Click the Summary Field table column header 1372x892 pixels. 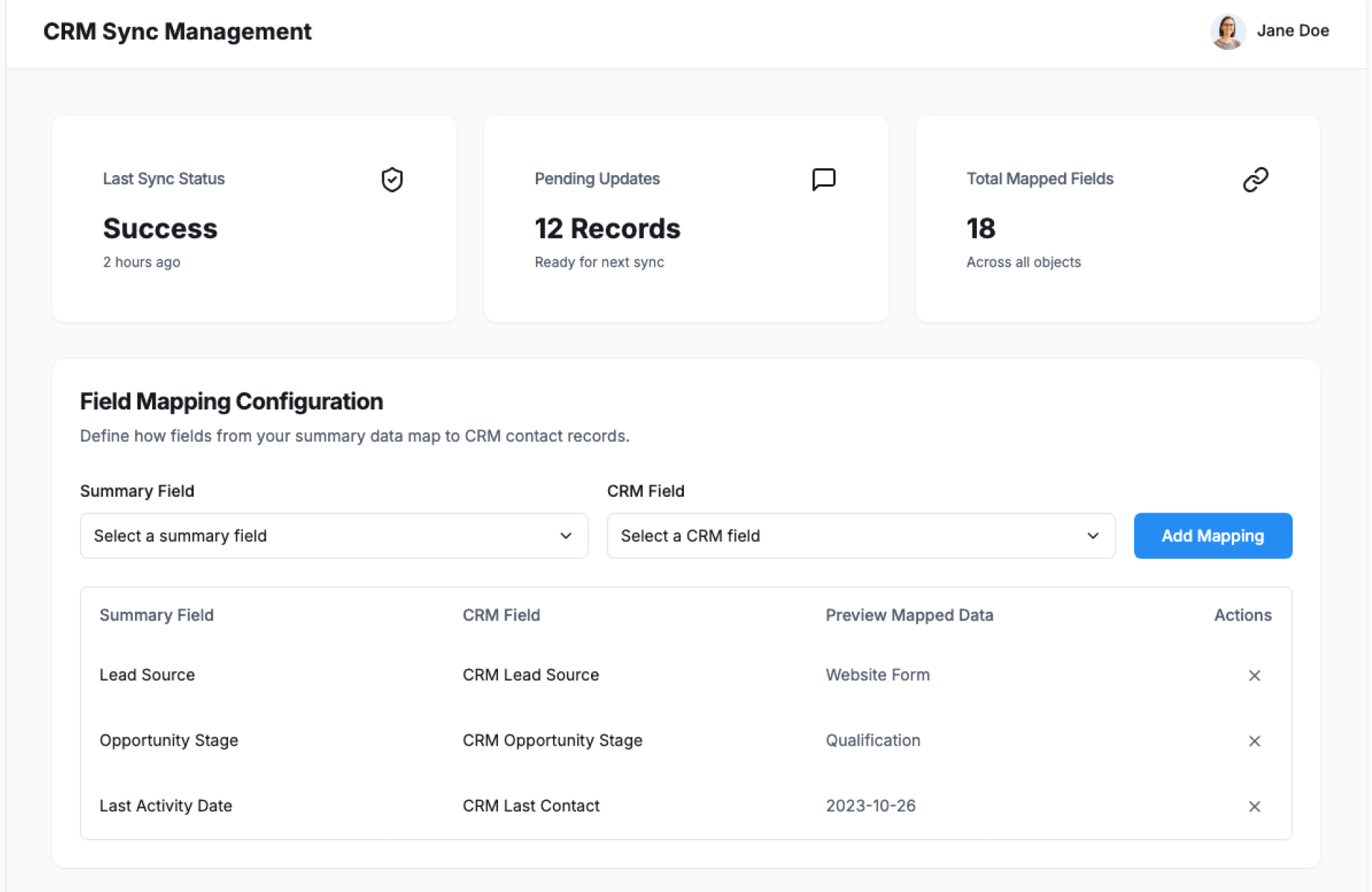pyautogui.click(x=156, y=615)
